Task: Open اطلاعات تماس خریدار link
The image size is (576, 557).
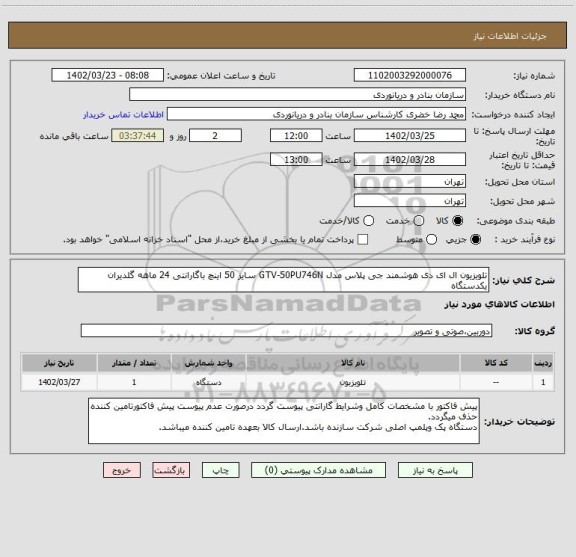Action: point(123,115)
